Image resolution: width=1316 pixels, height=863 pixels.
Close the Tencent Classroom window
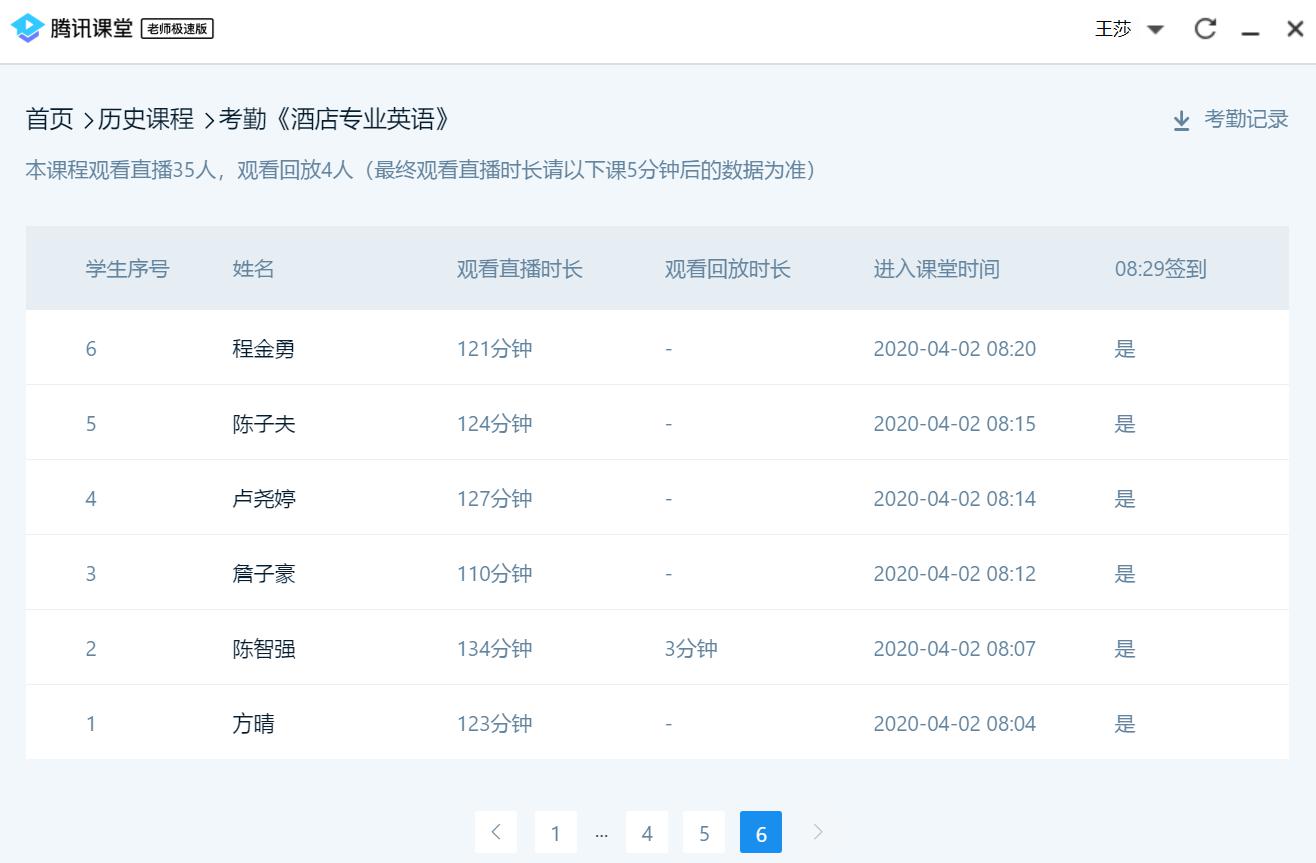coord(1294,29)
